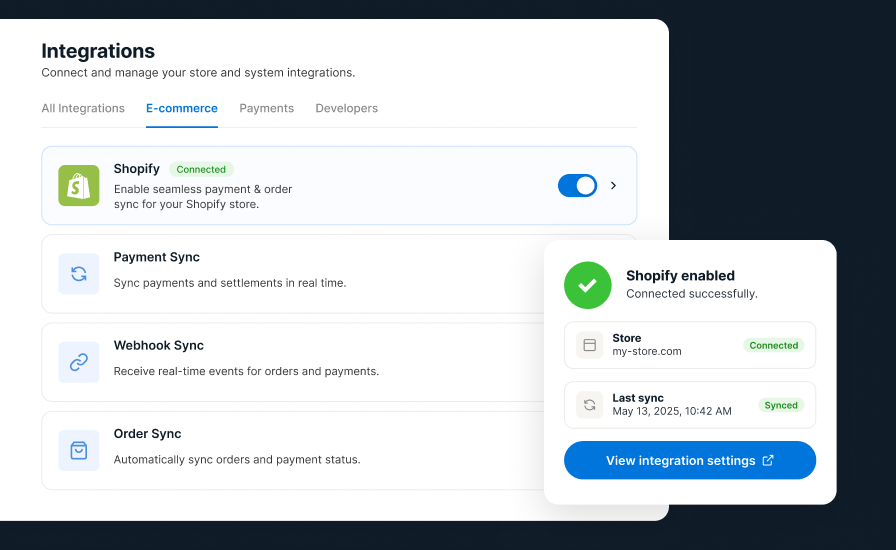Open the Order Sync card title

[147, 434]
